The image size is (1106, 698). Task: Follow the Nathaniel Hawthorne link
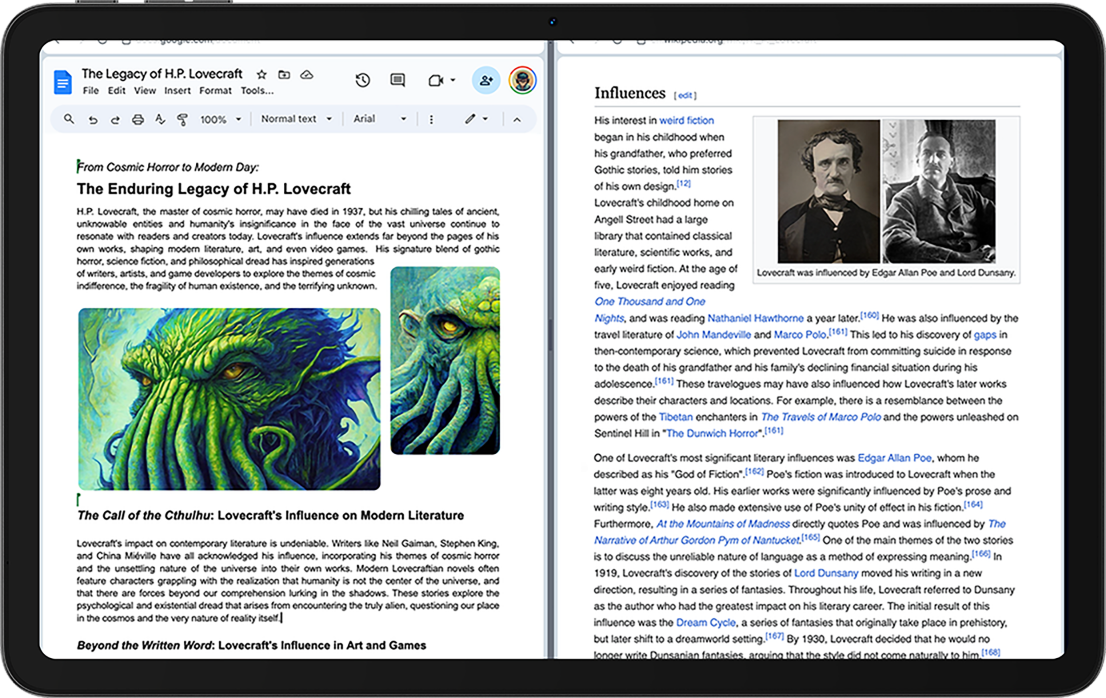pos(755,318)
